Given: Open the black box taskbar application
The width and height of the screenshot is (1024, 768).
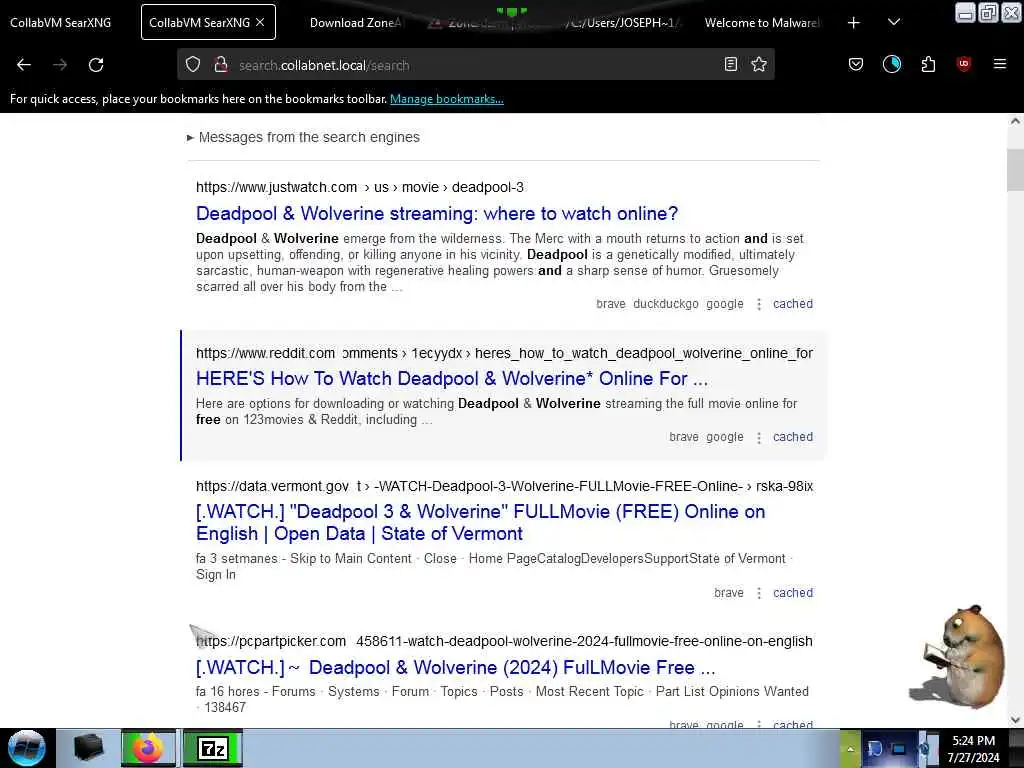Looking at the screenshot, I should 89,748.
